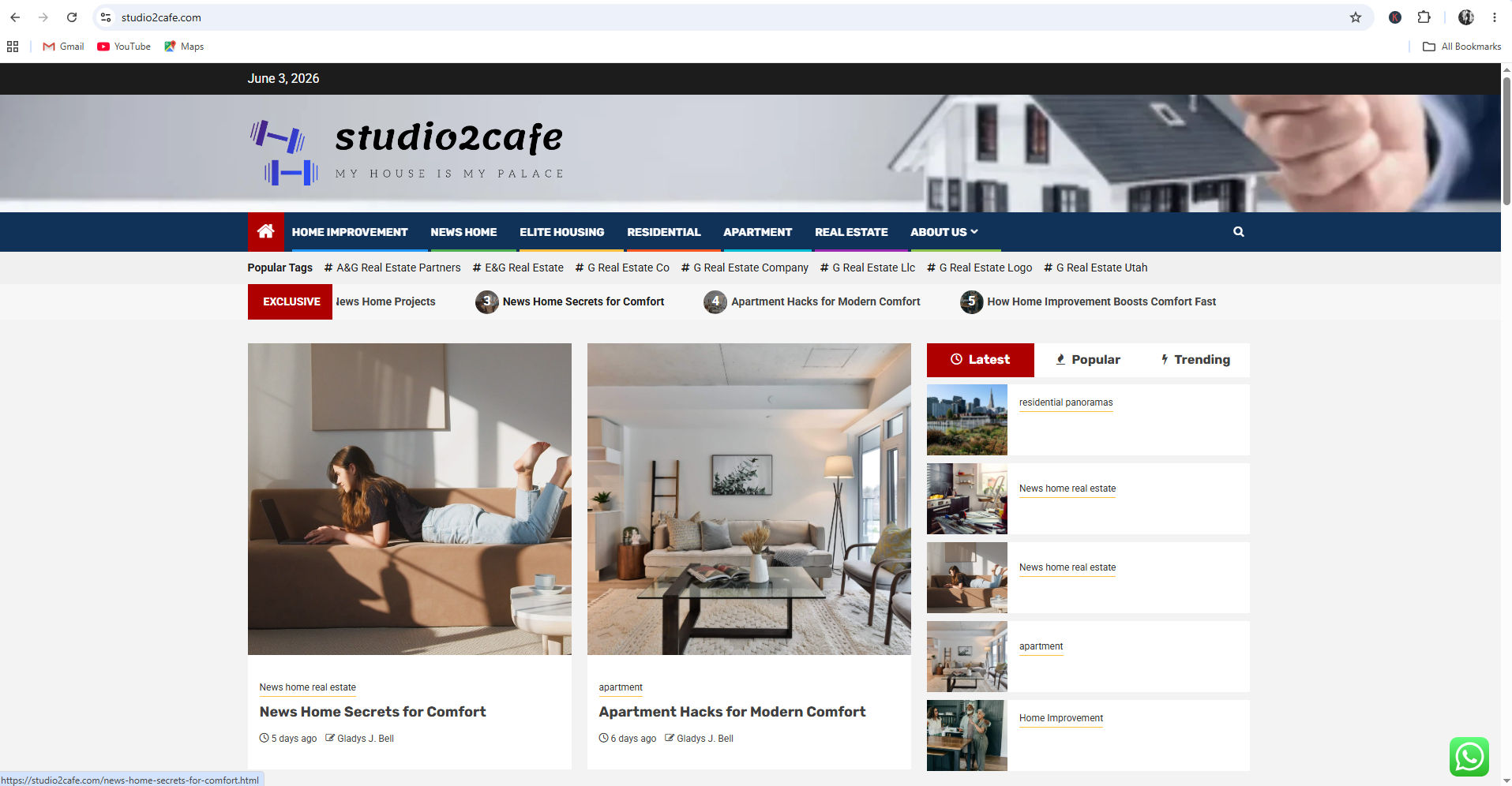Open author Gladys J. Bell under Apartment Hacks
Screen dimensions: 1512x786
704,739
